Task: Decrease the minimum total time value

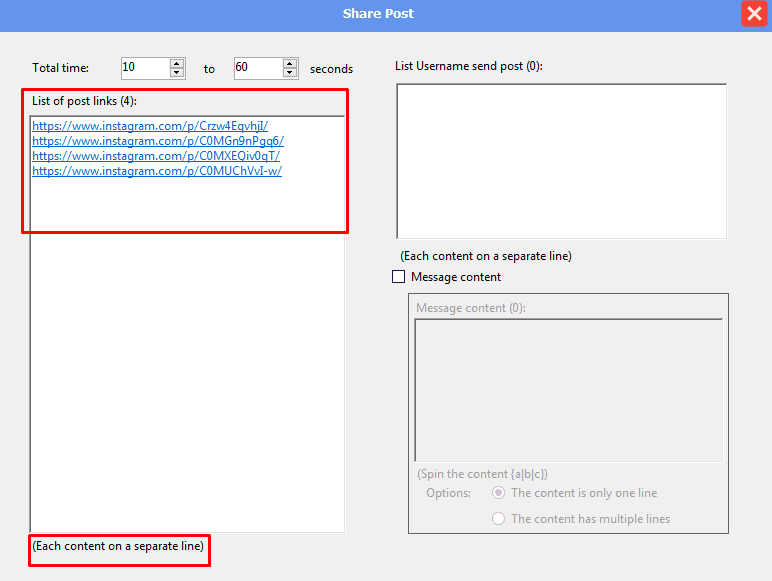Action: click(x=177, y=73)
